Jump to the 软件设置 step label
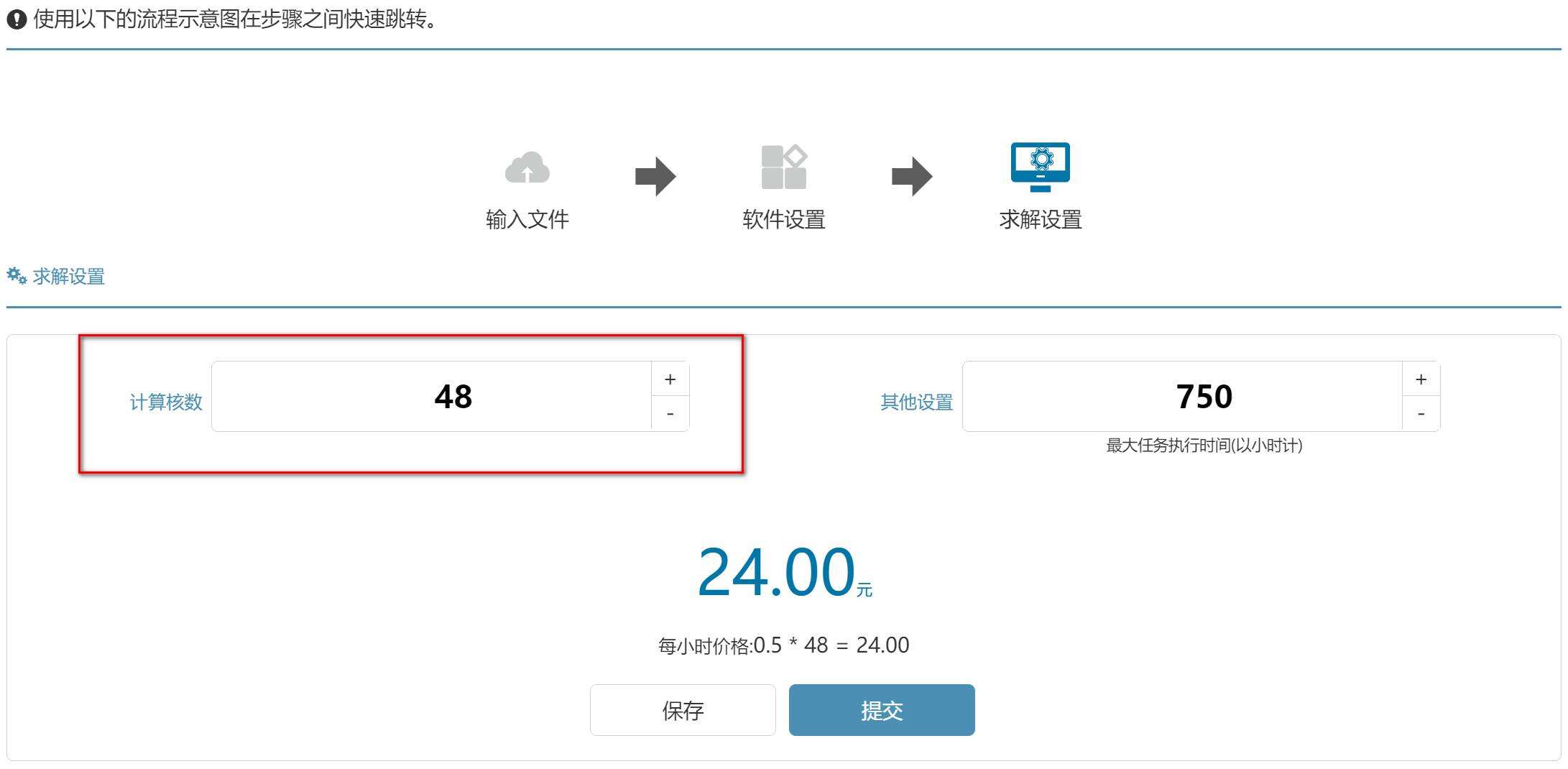The width and height of the screenshot is (1568, 769). point(783,219)
